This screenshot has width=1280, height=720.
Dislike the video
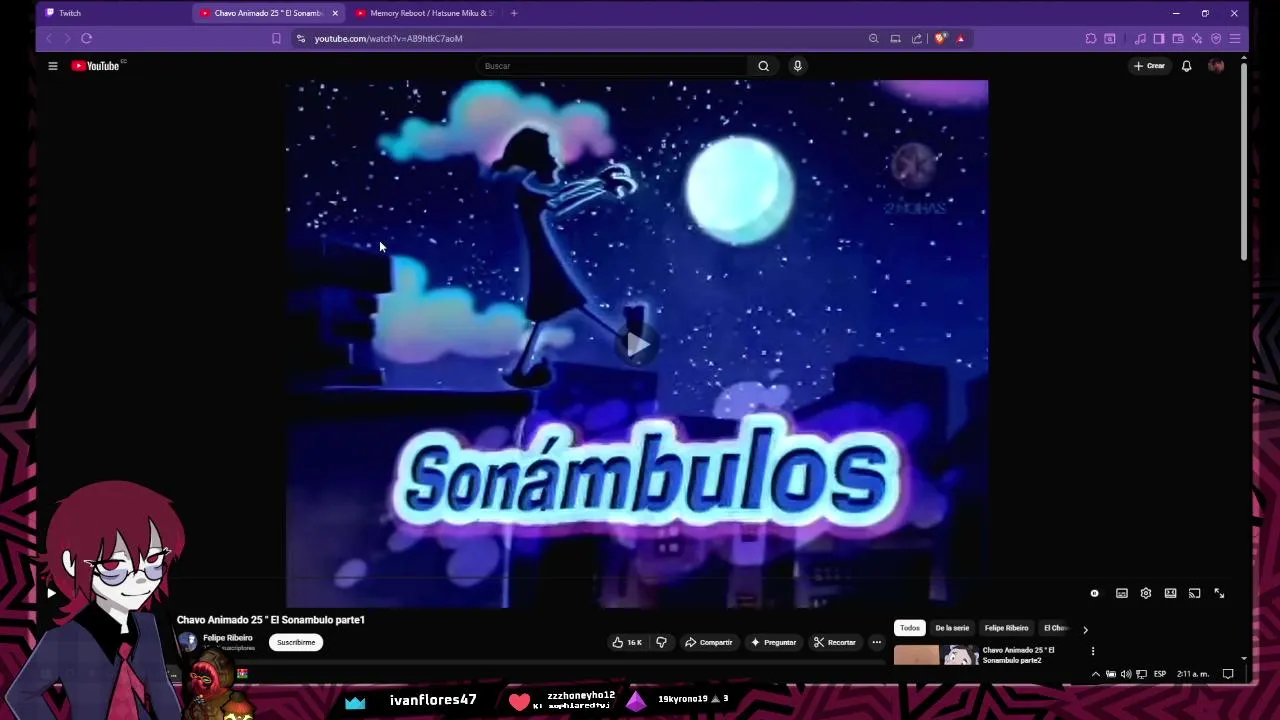click(x=661, y=642)
